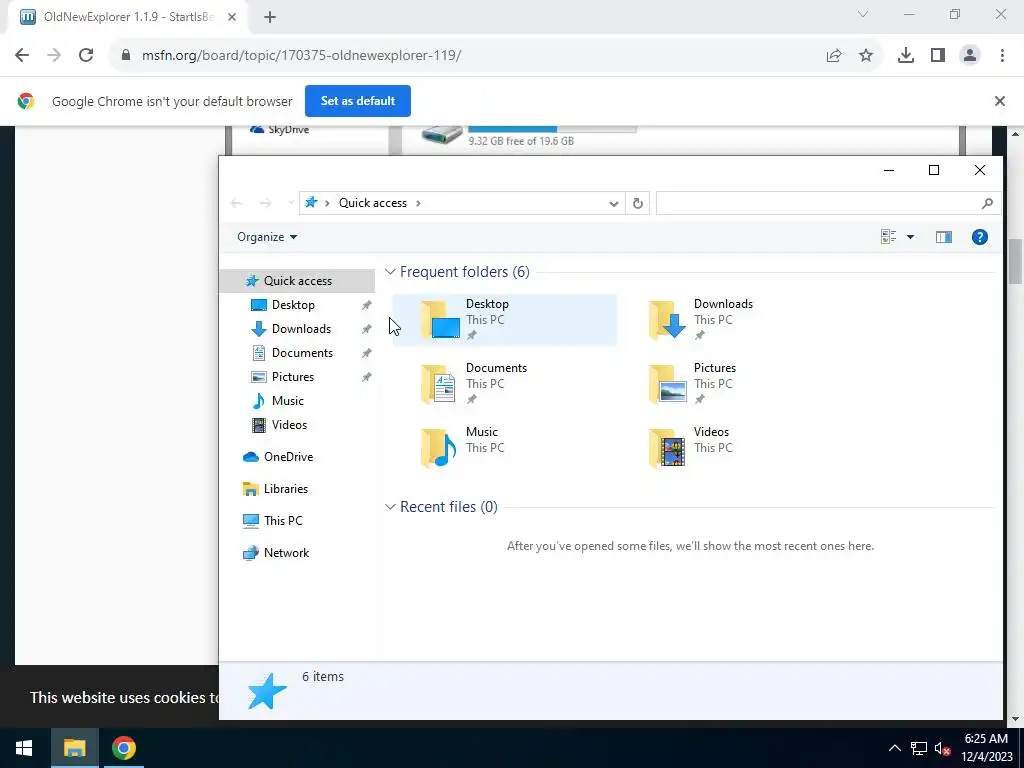Share this page via Chrome's share icon
The width and height of the screenshot is (1024, 768).
[x=834, y=56]
